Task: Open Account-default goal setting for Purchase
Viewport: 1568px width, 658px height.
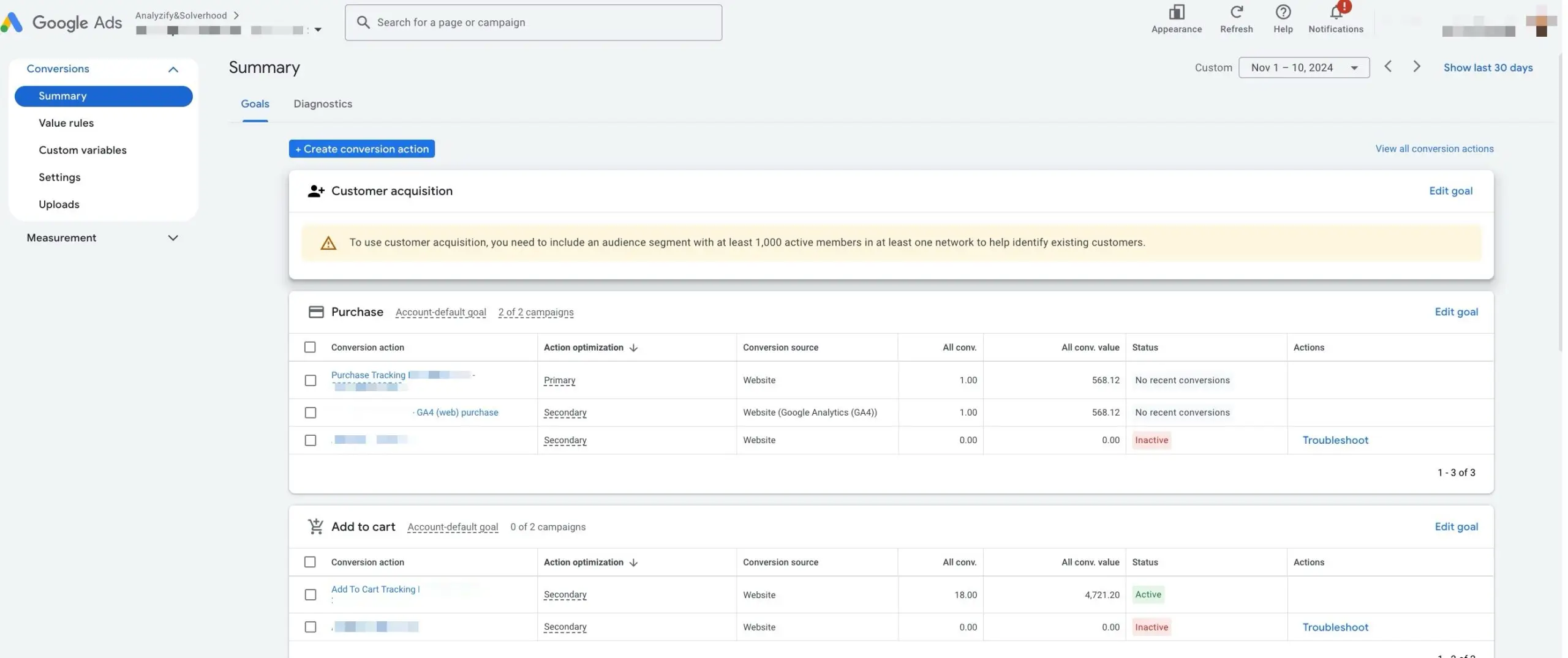Action: point(440,312)
